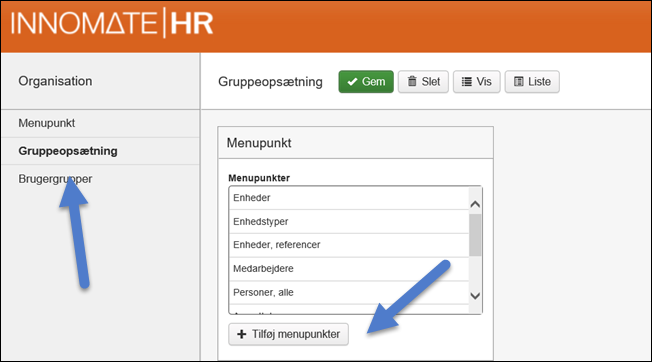652x362 pixels.
Task: Click the Organisation sidebar heading
Action: (55, 81)
